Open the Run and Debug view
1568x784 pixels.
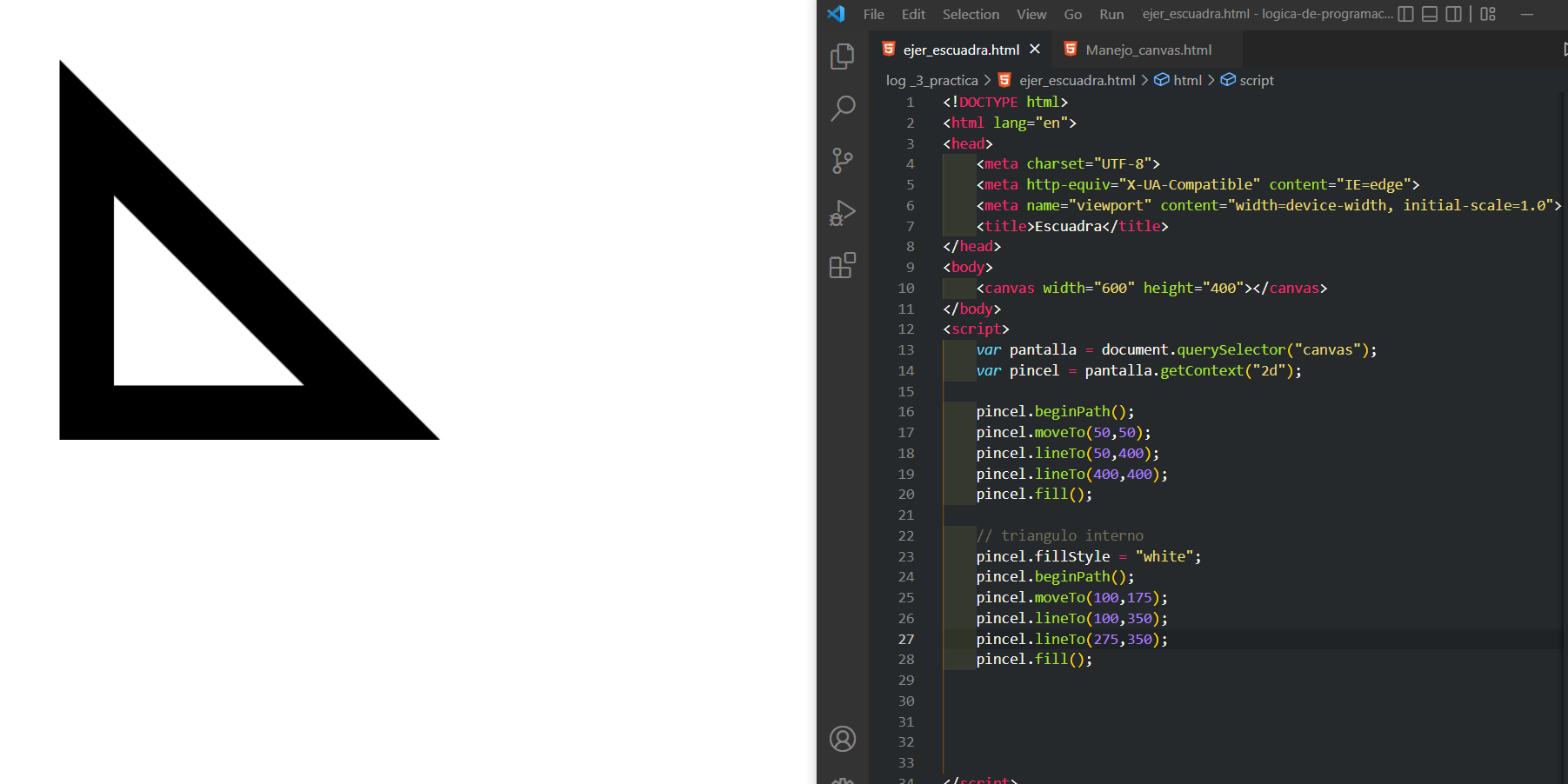point(843,213)
